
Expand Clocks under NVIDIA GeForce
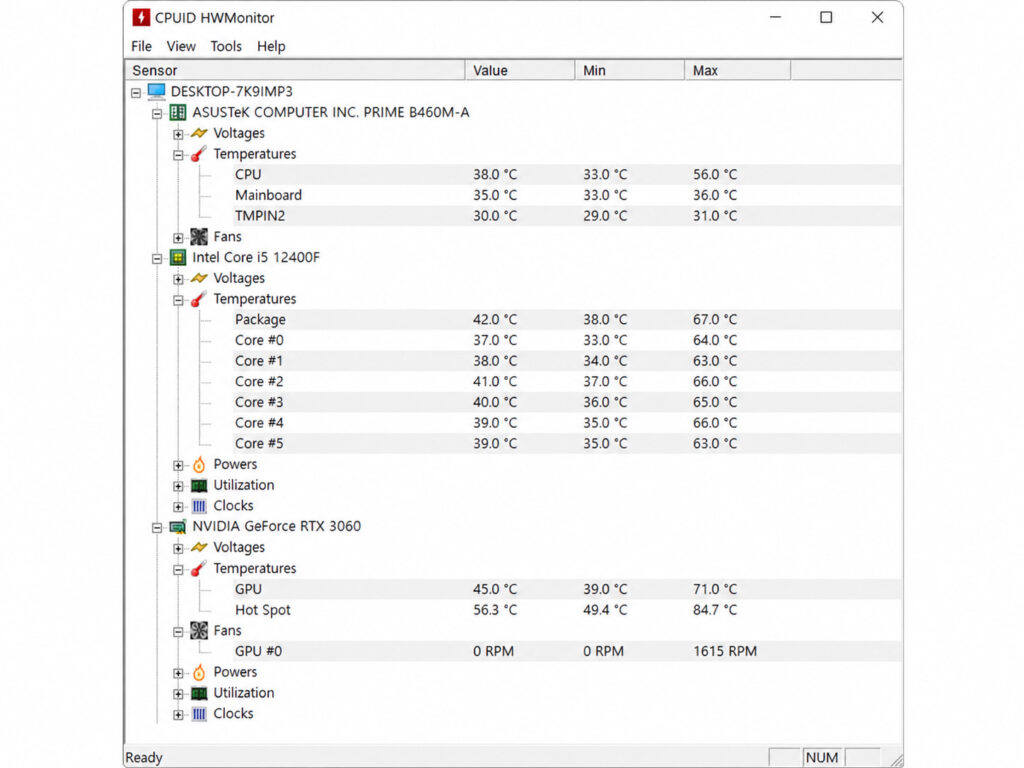178,715
